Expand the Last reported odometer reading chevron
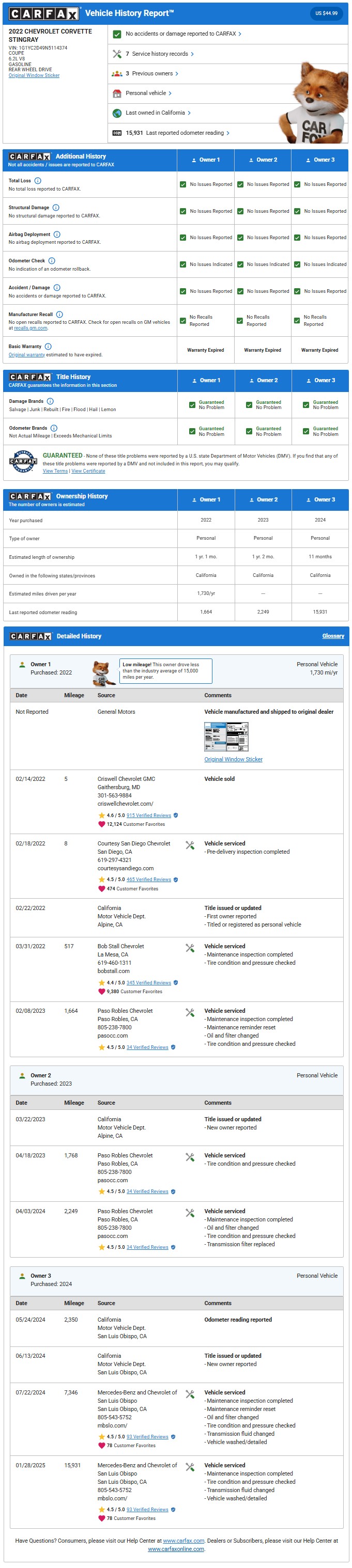This screenshot has height=1568, width=352. tap(228, 133)
